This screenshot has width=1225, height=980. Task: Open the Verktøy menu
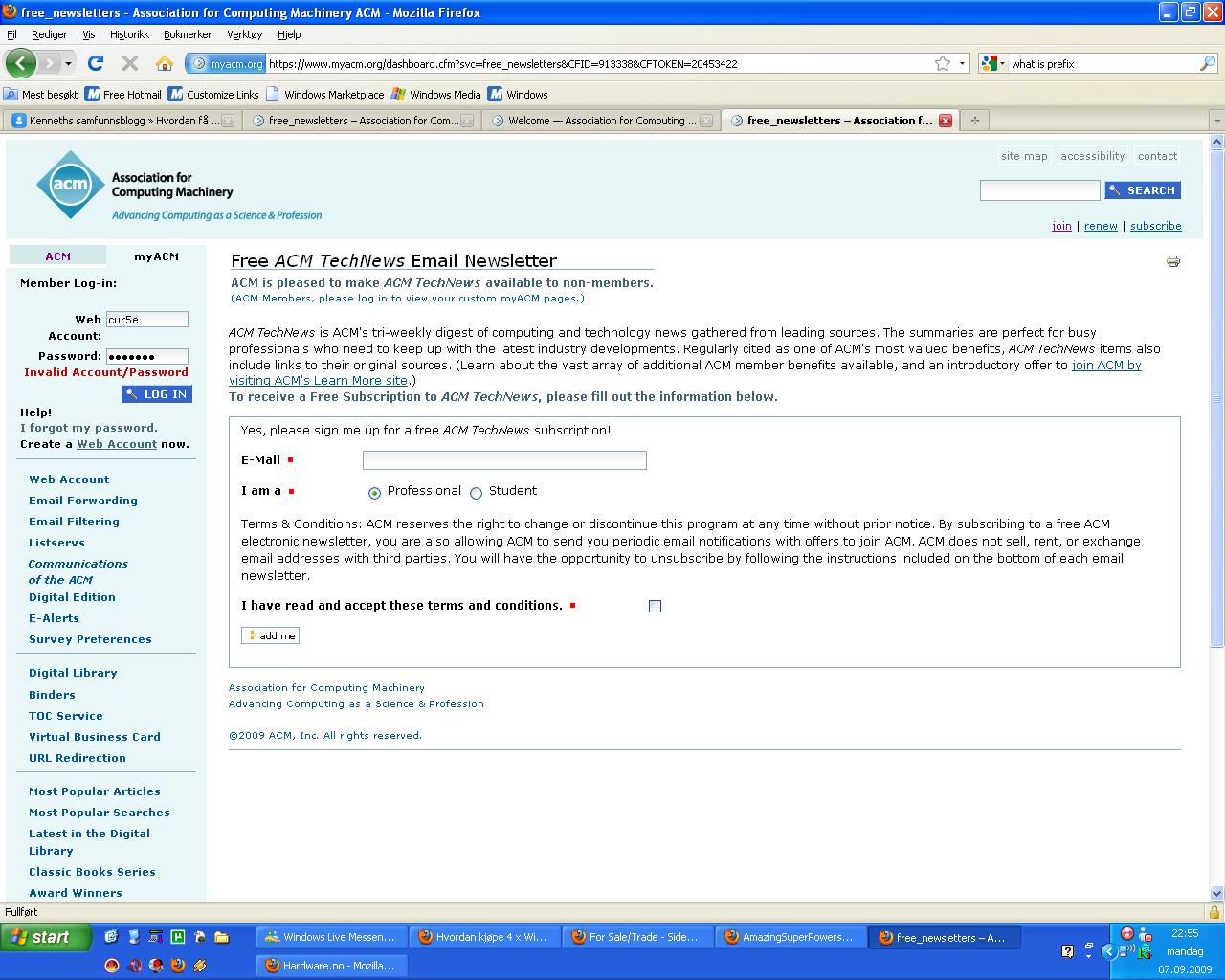tap(245, 34)
